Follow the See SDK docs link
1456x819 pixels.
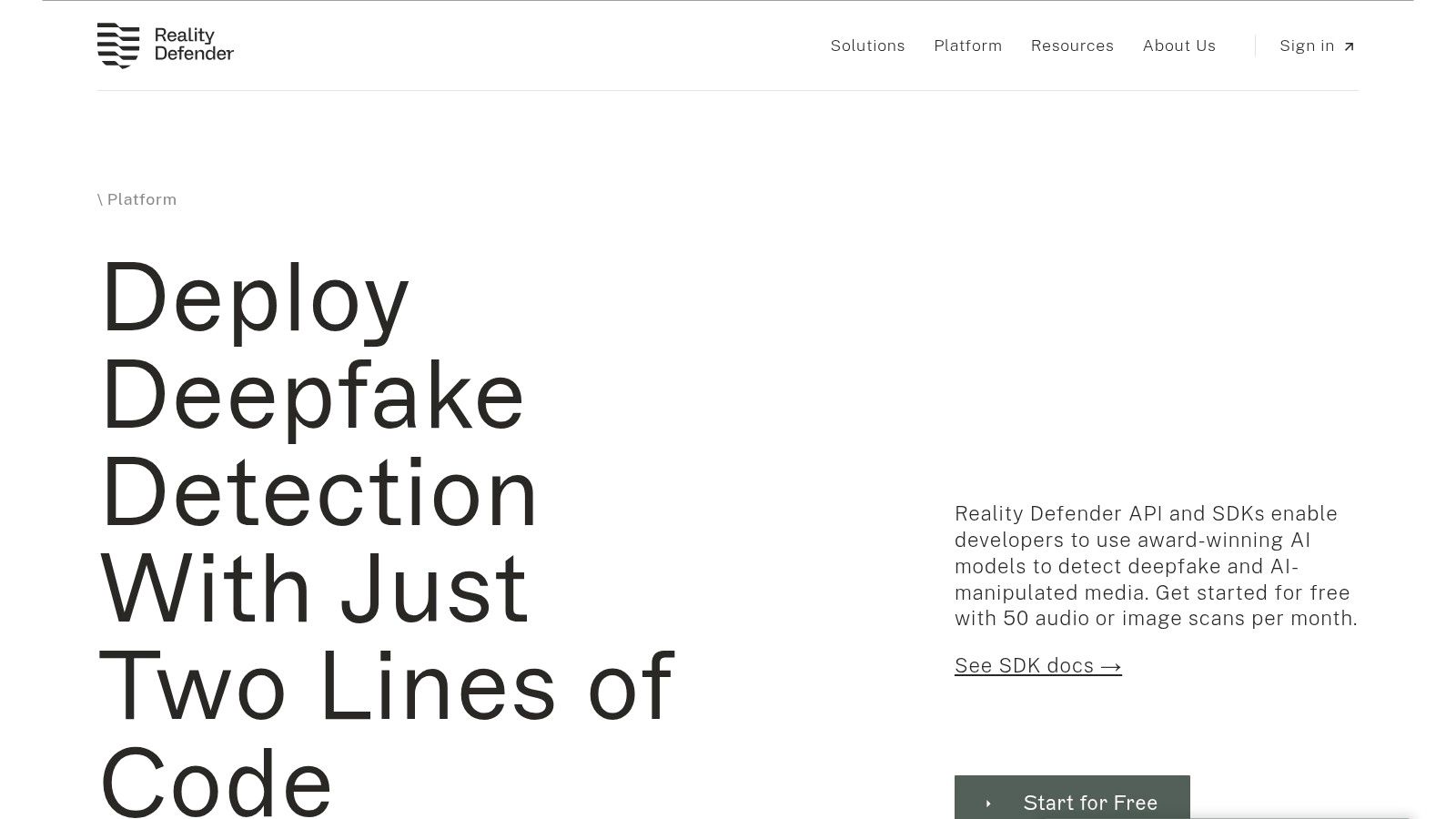coord(1037,666)
